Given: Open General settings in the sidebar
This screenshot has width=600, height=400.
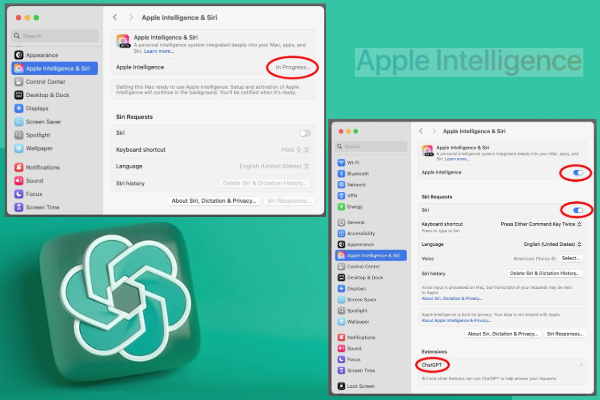Looking at the screenshot, I should tap(351, 222).
